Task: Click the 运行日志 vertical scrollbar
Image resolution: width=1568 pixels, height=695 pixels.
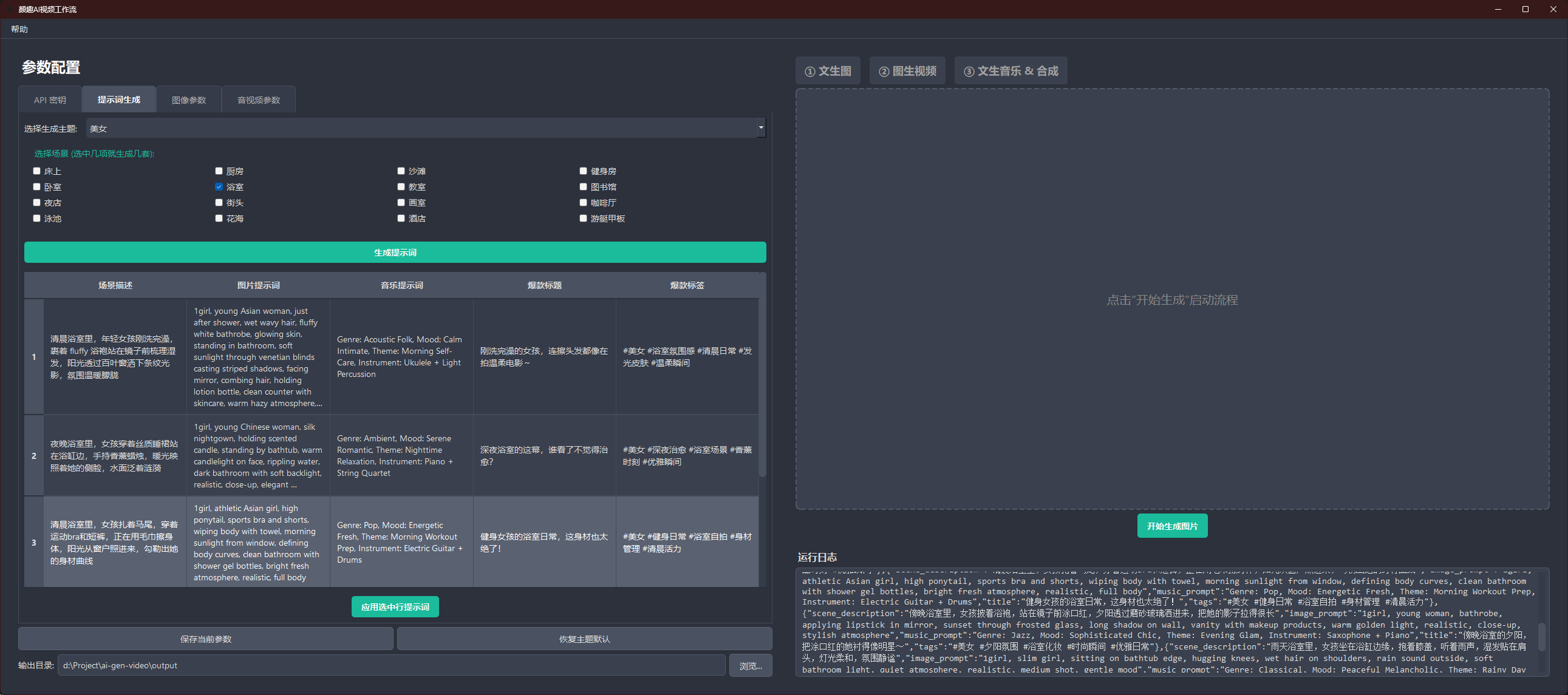Action: point(1542,637)
